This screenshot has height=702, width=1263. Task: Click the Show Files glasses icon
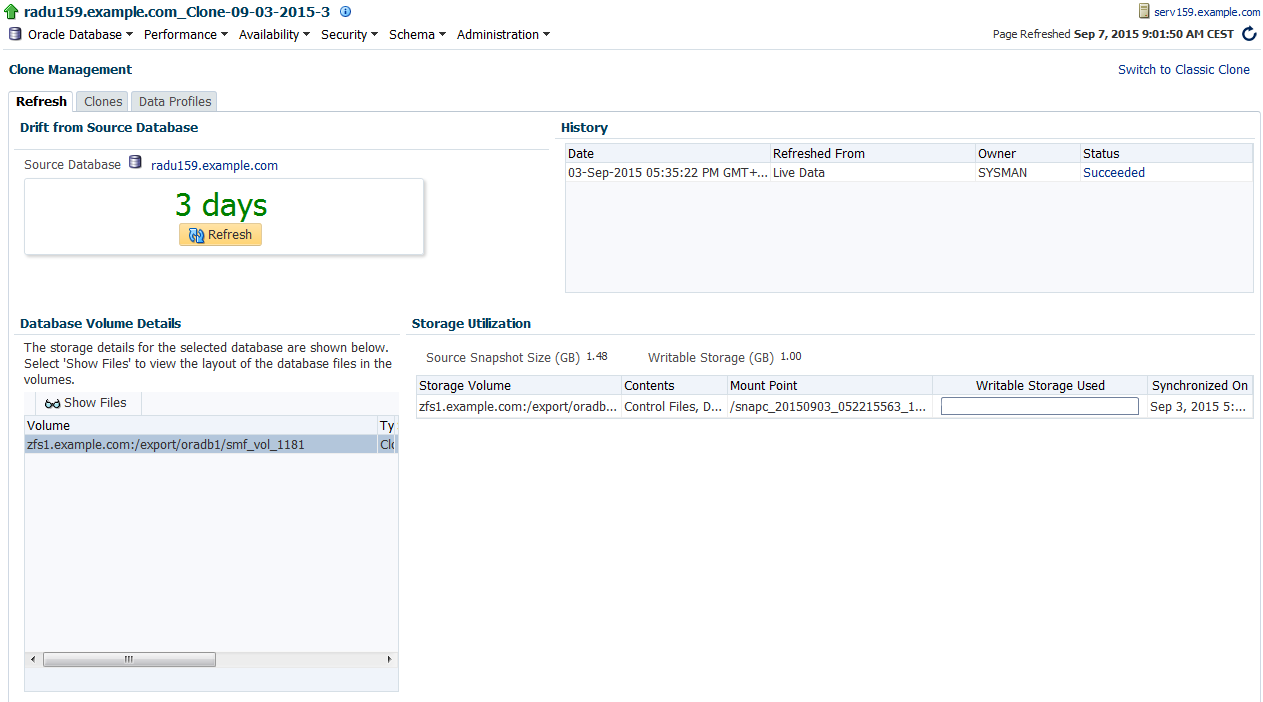pyautogui.click(x=53, y=403)
